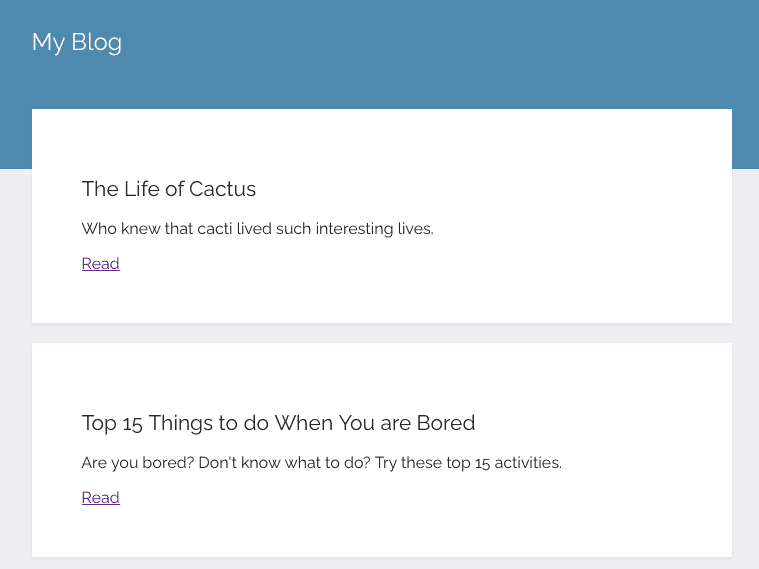Click the "Try these top 15 activities" sentence
This screenshot has height=569, width=759.
(468, 463)
